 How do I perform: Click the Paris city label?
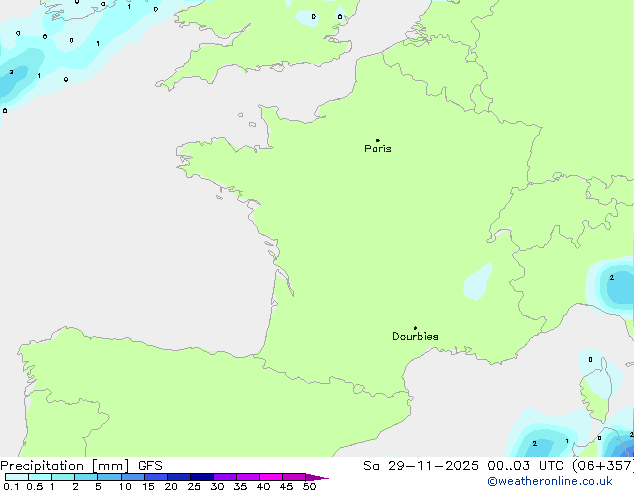click(x=378, y=149)
